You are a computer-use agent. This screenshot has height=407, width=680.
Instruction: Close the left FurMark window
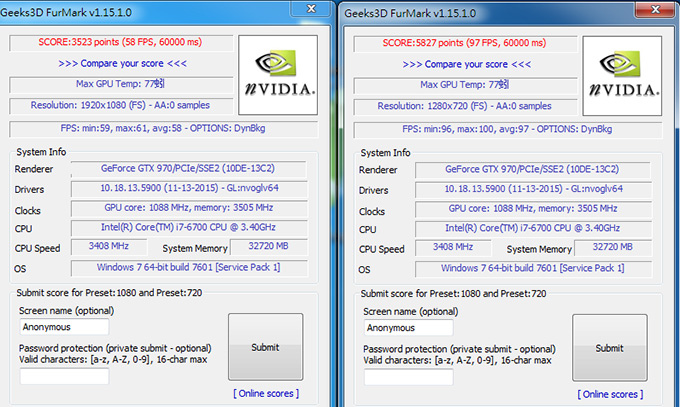point(311,8)
